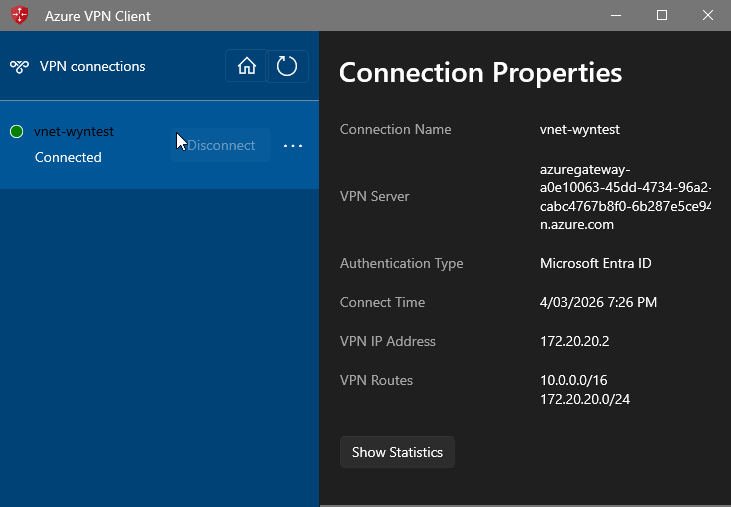Click the connect time 4/03/2026 7:26 PM
This screenshot has width=731, height=507.
point(598,303)
